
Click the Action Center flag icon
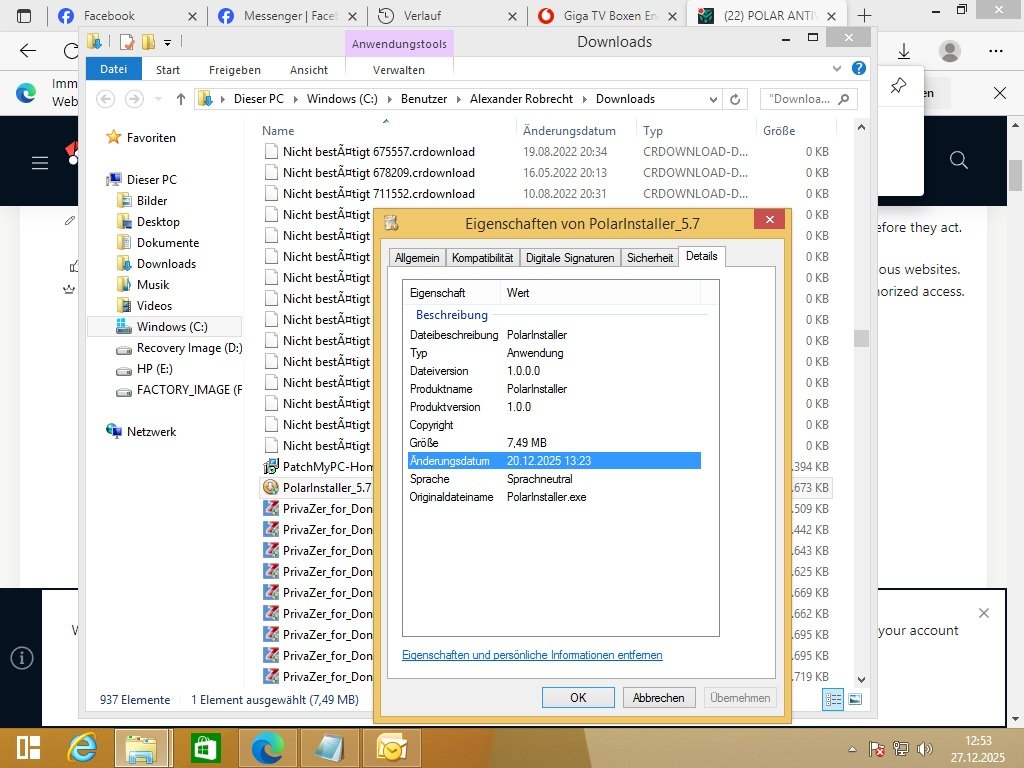click(876, 749)
